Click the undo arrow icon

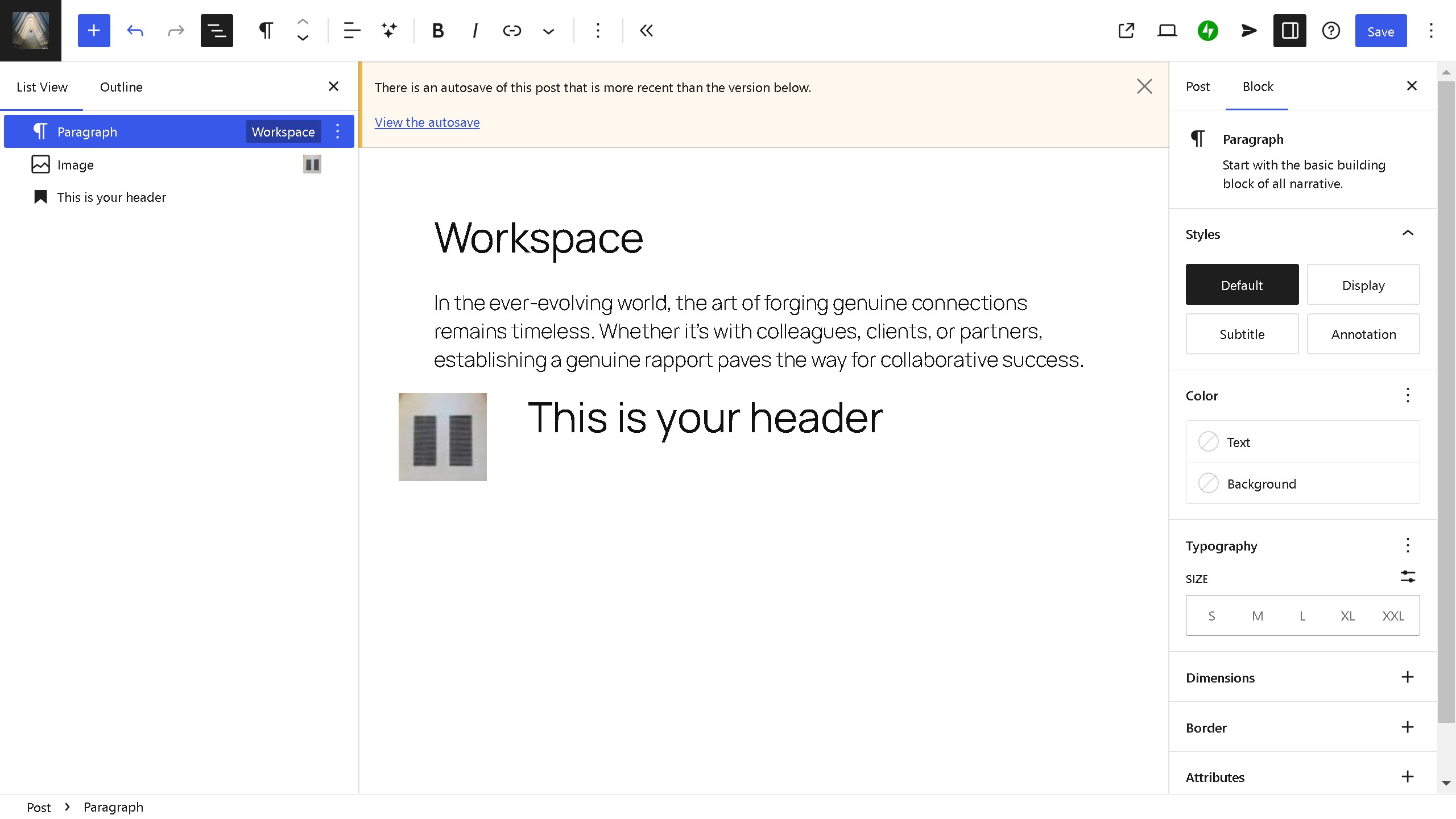point(135,31)
